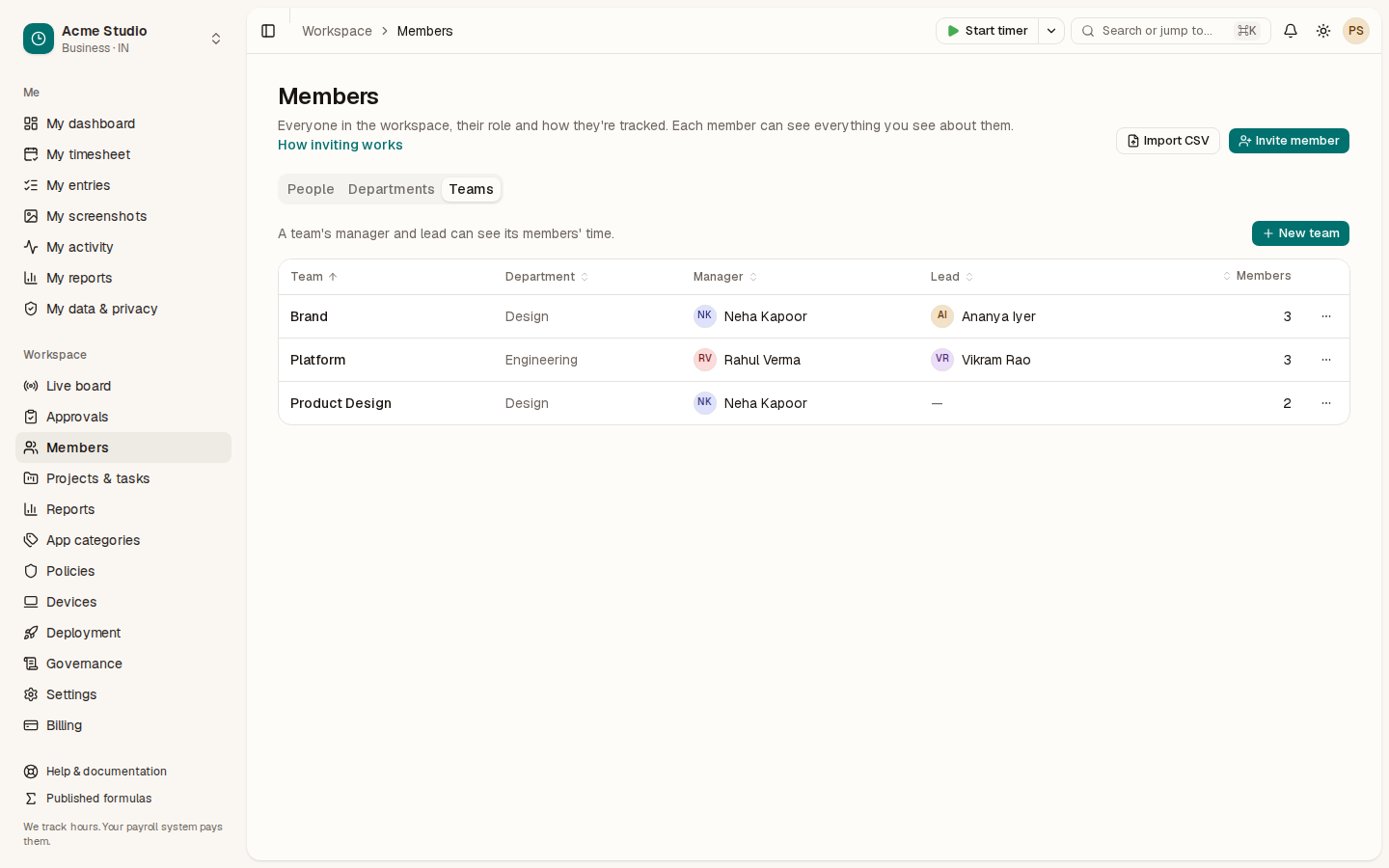Open My dashboard from sidebar

[123, 123]
